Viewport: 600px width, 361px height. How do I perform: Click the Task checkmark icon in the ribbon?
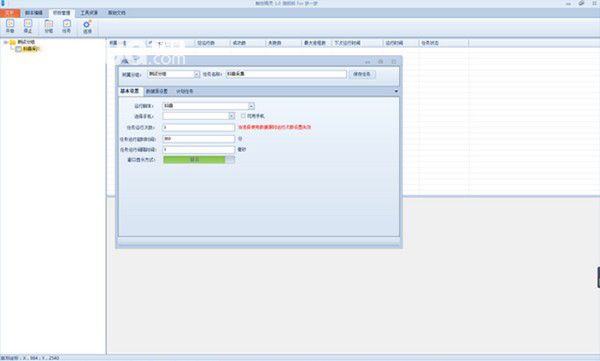pyautogui.click(x=67, y=24)
